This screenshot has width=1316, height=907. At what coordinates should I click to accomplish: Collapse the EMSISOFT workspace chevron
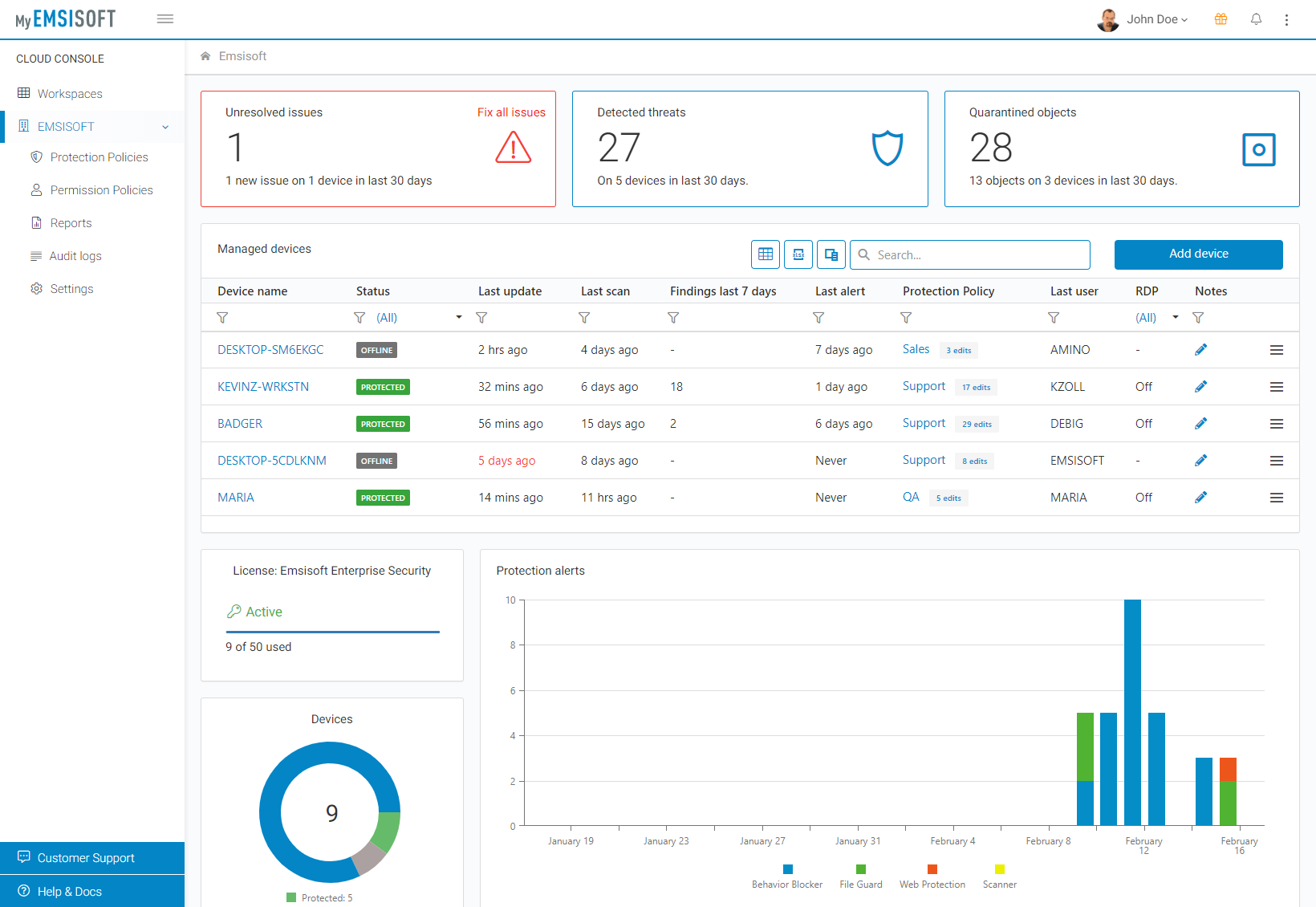pos(165,127)
